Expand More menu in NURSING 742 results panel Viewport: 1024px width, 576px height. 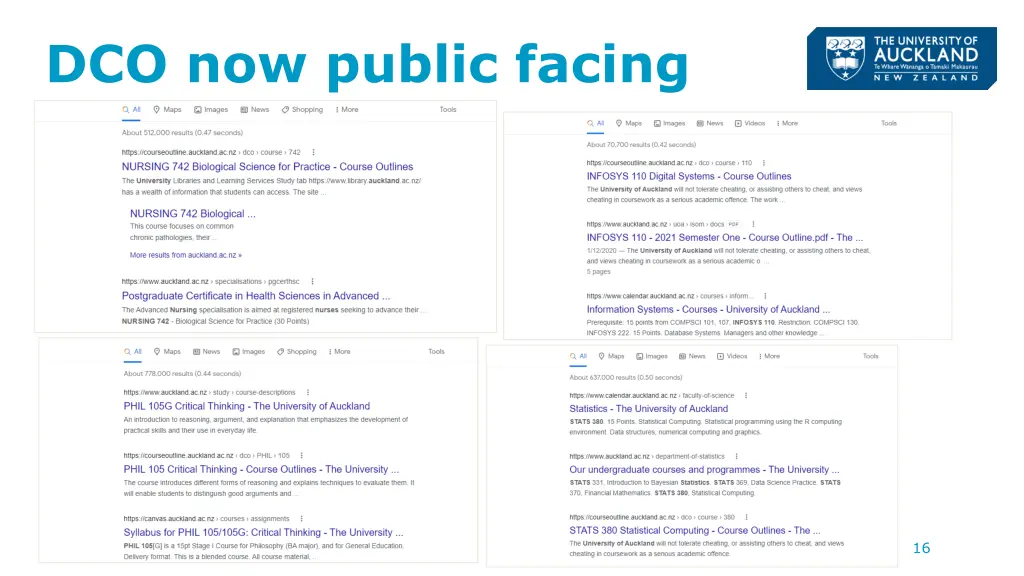click(347, 110)
